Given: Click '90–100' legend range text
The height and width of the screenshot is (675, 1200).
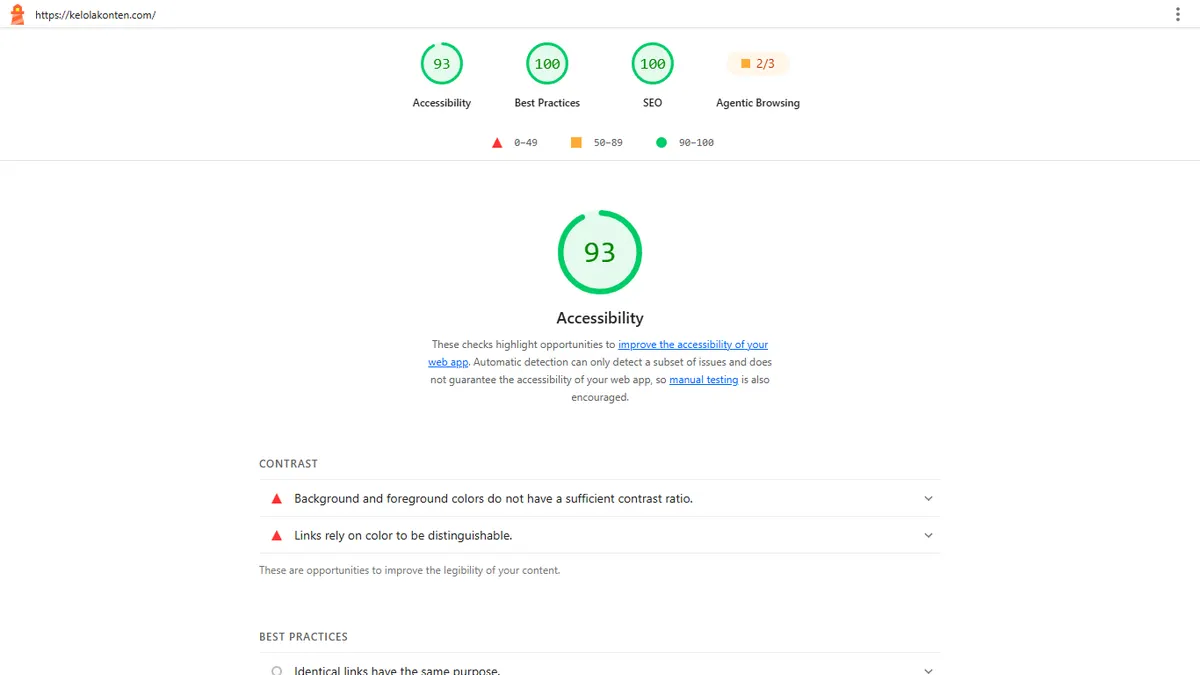Looking at the screenshot, I should click(x=696, y=143).
